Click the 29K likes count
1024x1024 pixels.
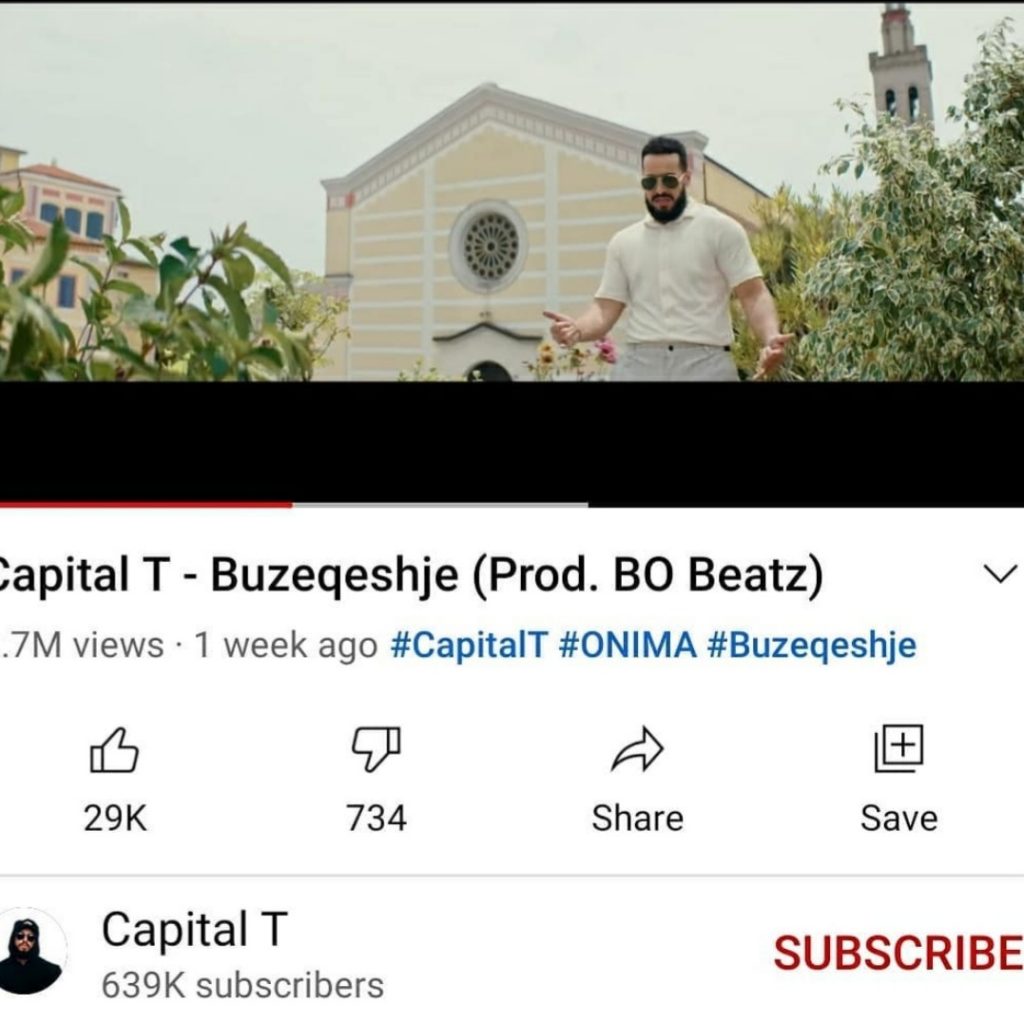click(x=115, y=818)
